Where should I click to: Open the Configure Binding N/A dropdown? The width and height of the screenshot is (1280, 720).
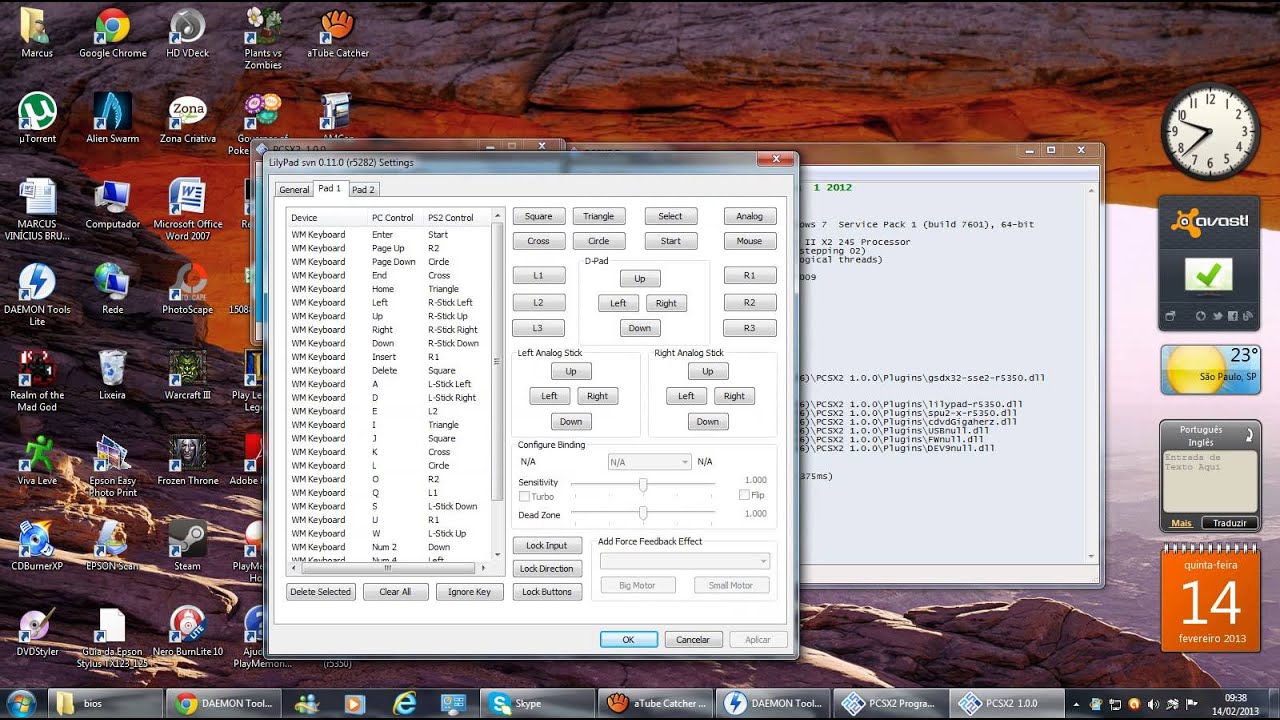tap(649, 462)
